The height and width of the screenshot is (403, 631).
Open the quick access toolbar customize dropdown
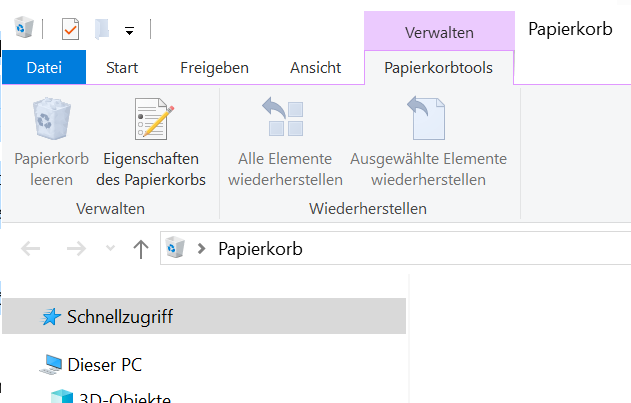[130, 29]
